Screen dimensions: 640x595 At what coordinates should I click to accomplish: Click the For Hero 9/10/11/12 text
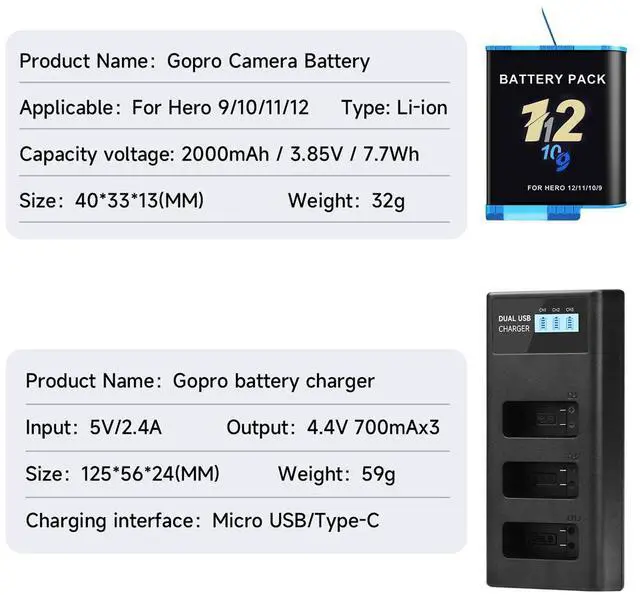pos(220,107)
